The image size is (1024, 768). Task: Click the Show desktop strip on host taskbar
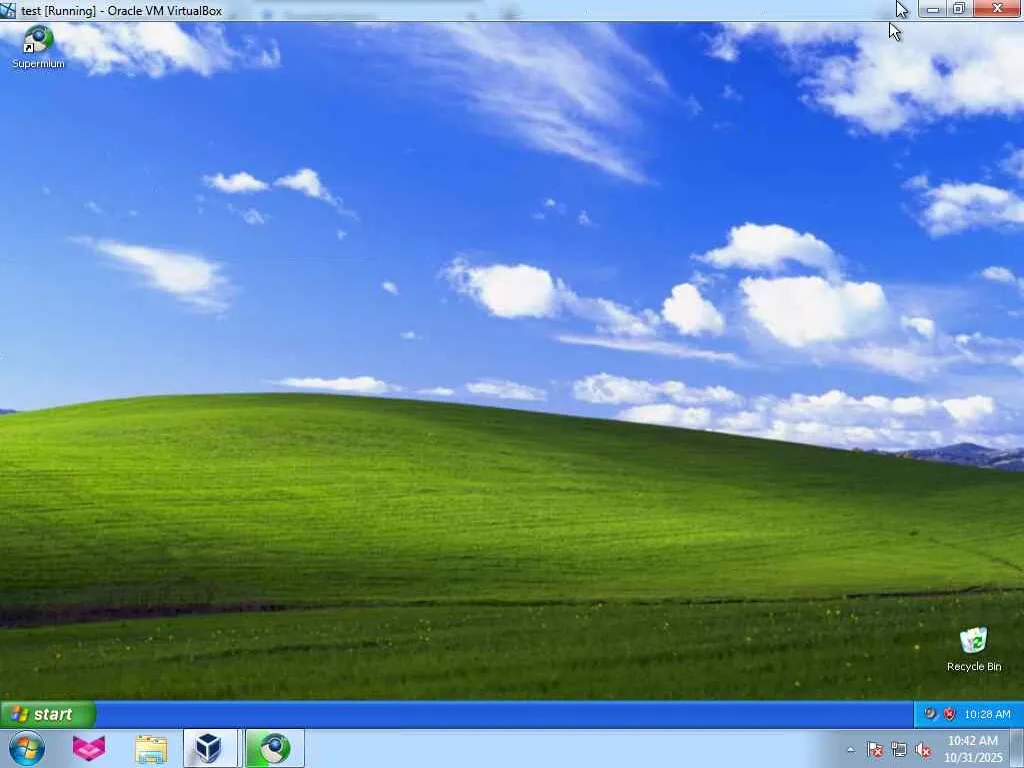point(1017,749)
